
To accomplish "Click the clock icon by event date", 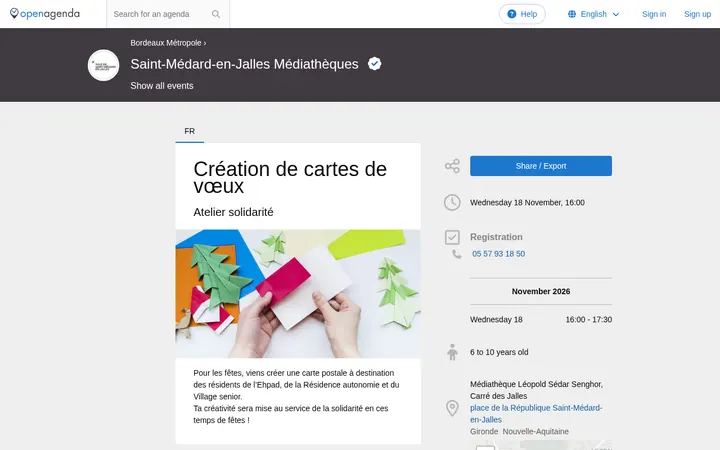I will [x=452, y=202].
